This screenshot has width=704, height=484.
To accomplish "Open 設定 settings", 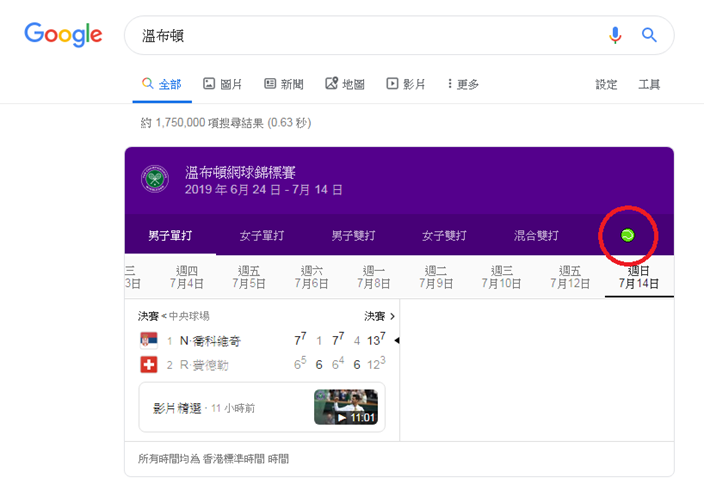I will (606, 84).
